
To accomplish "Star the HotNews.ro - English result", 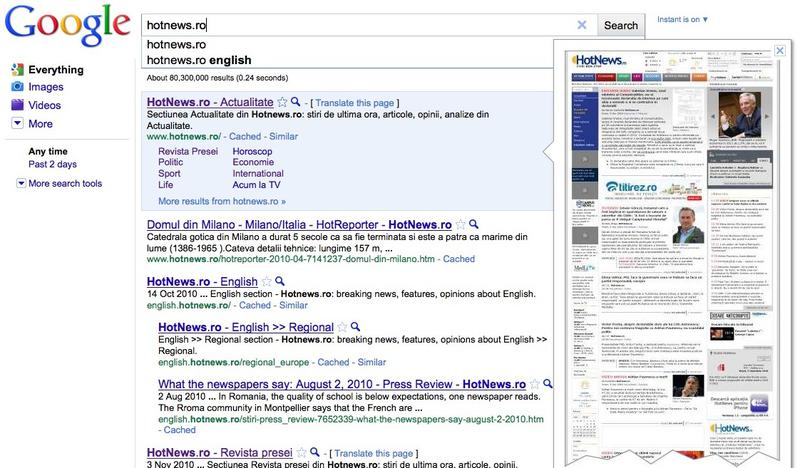I will tap(266, 281).
